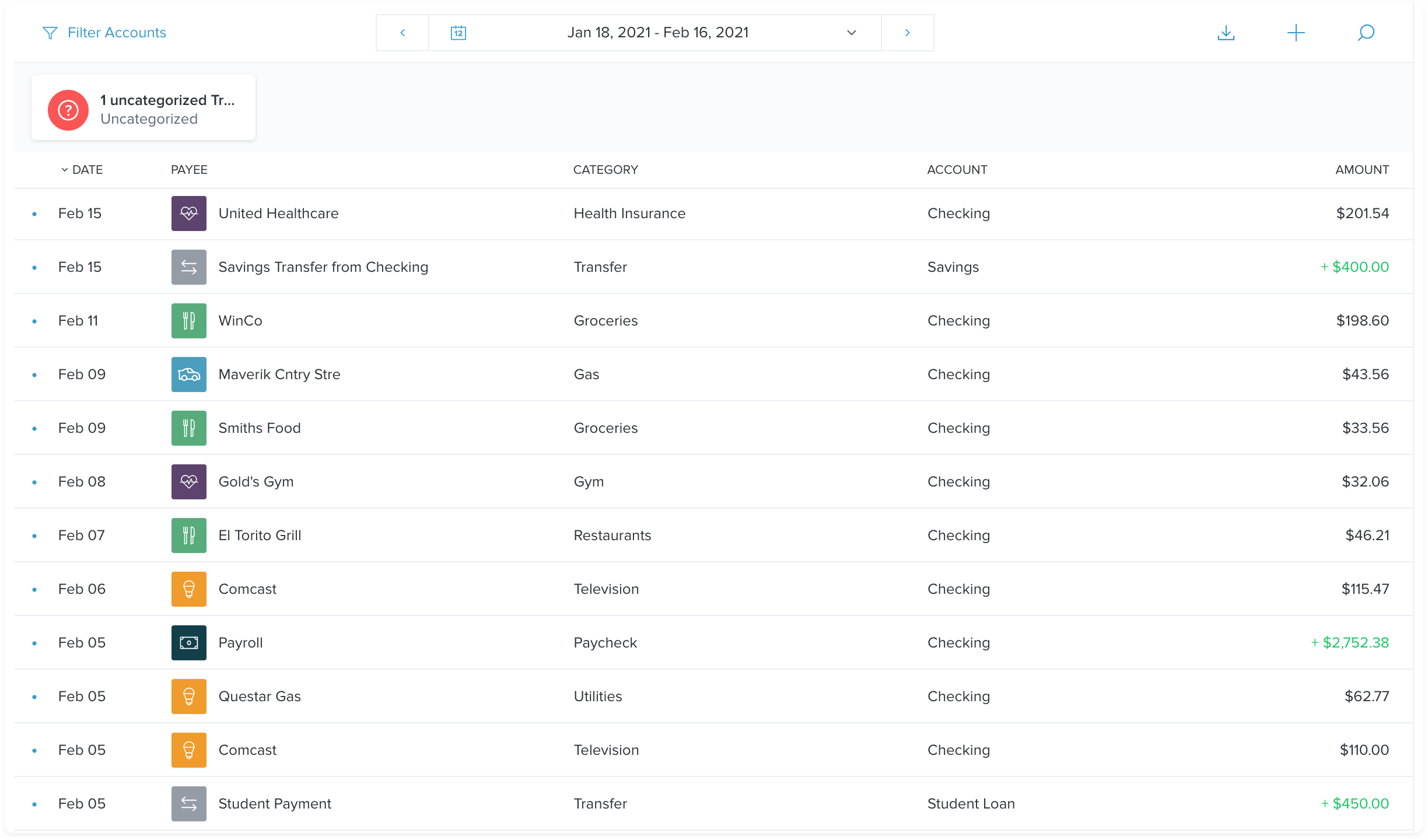Expand the date range dropdown
Image resolution: width=1428 pixels, height=840 pixels.
[x=851, y=33]
